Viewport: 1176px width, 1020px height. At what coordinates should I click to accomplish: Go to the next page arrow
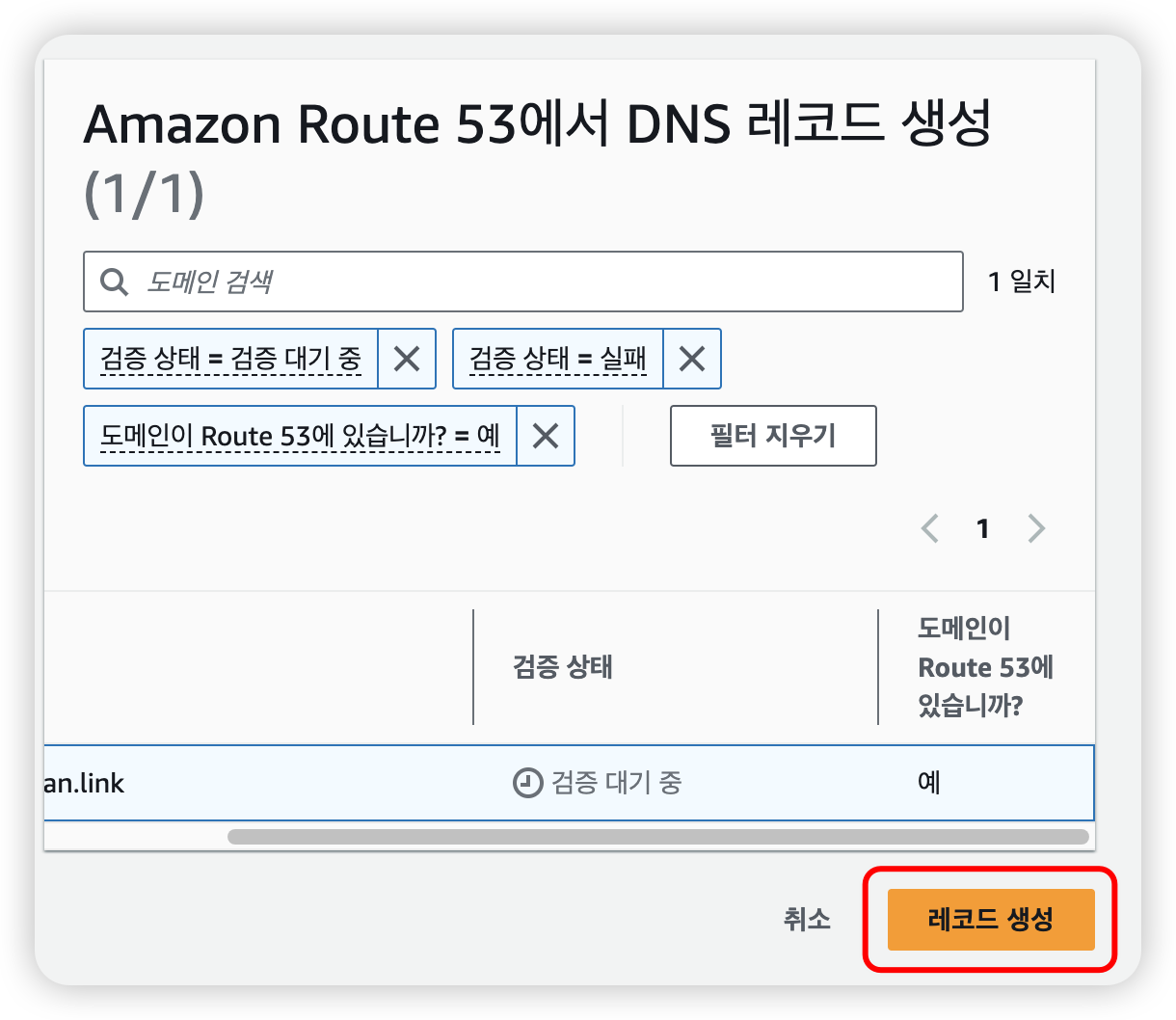[x=1036, y=528]
